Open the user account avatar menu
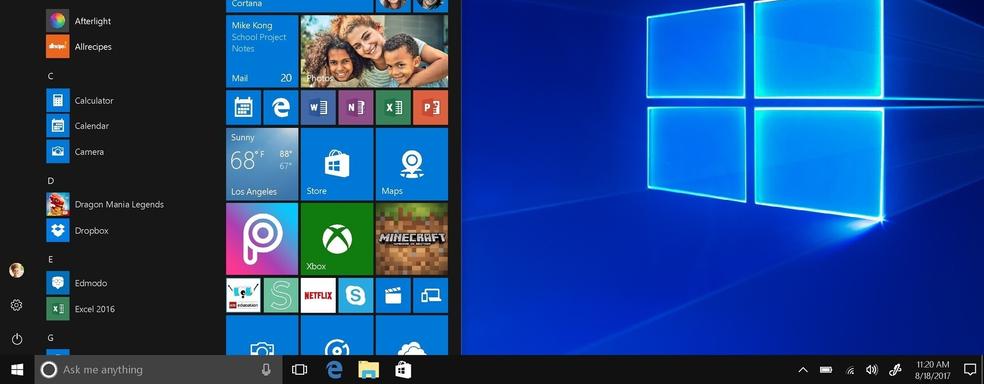The width and height of the screenshot is (984, 384). point(16,270)
